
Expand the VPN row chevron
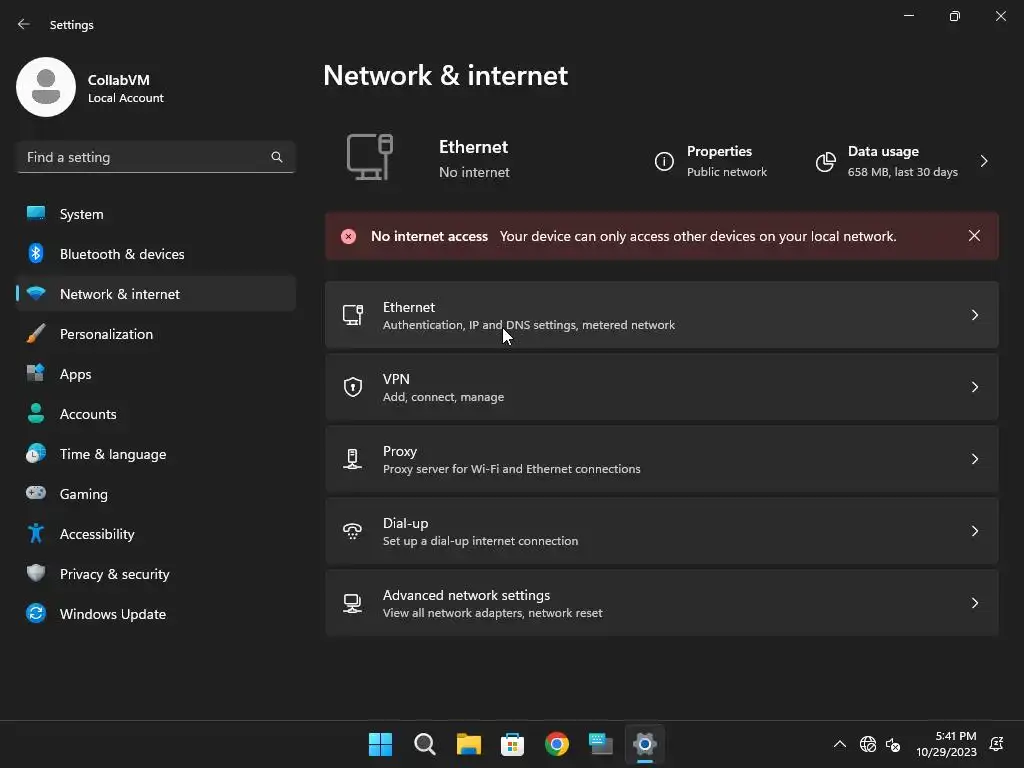[x=974, y=387]
